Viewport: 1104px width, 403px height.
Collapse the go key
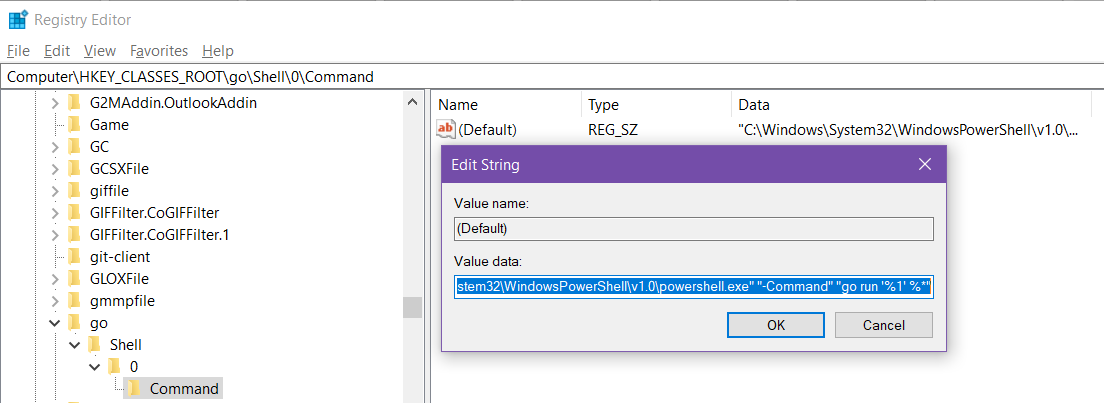point(55,323)
